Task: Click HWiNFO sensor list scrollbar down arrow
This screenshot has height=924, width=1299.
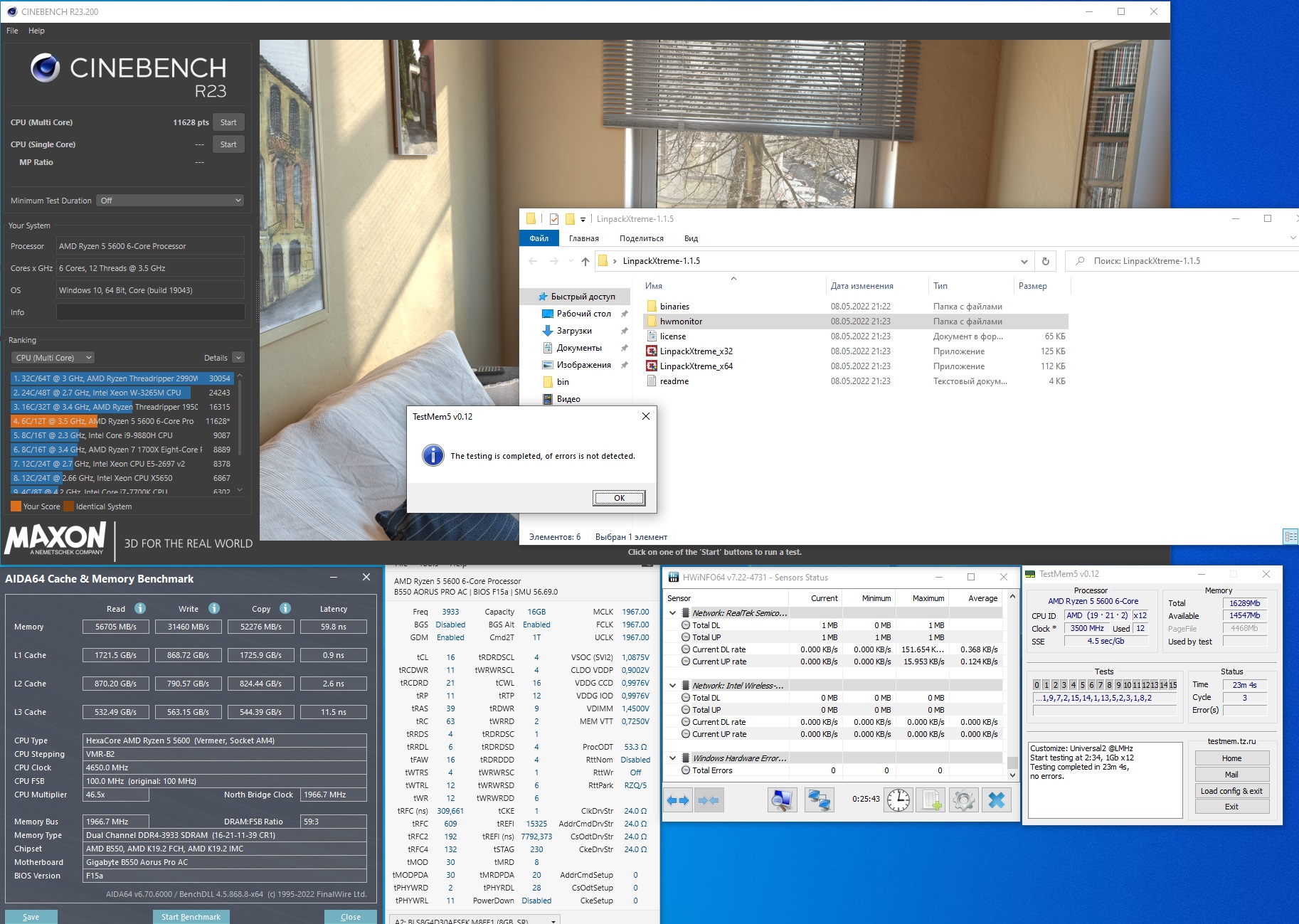Action: click(1012, 775)
